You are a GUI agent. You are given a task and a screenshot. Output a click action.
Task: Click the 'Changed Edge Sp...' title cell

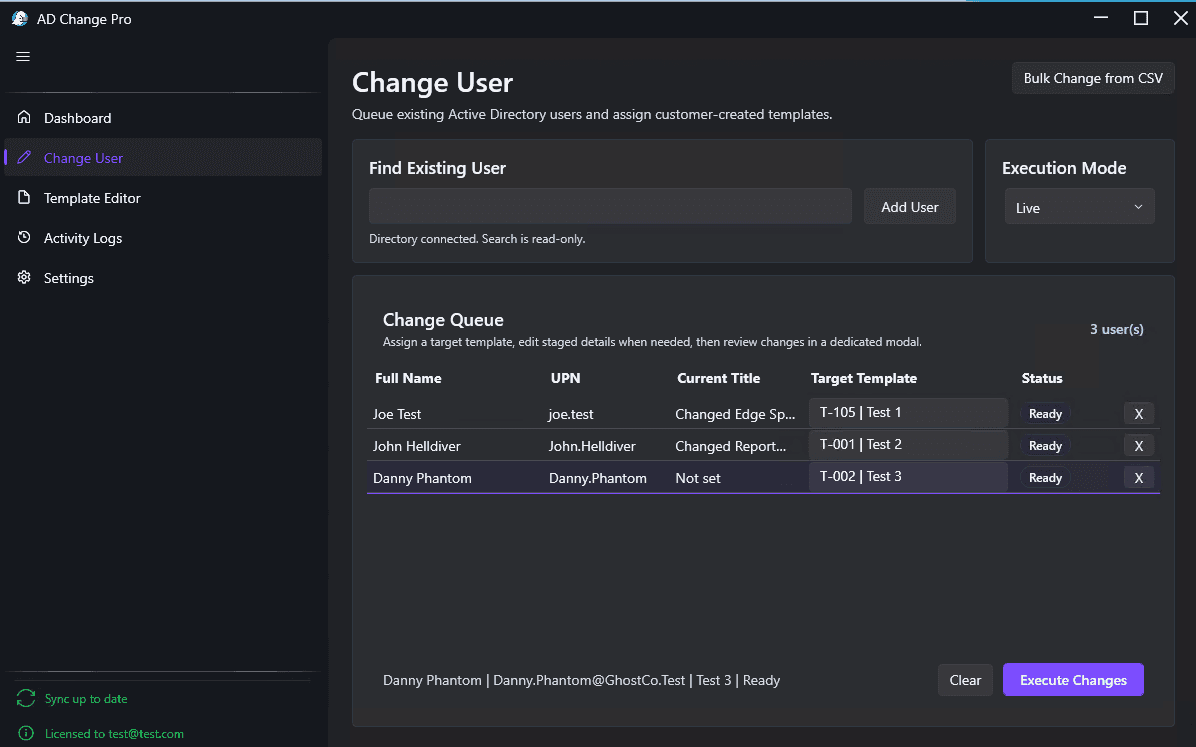click(735, 414)
